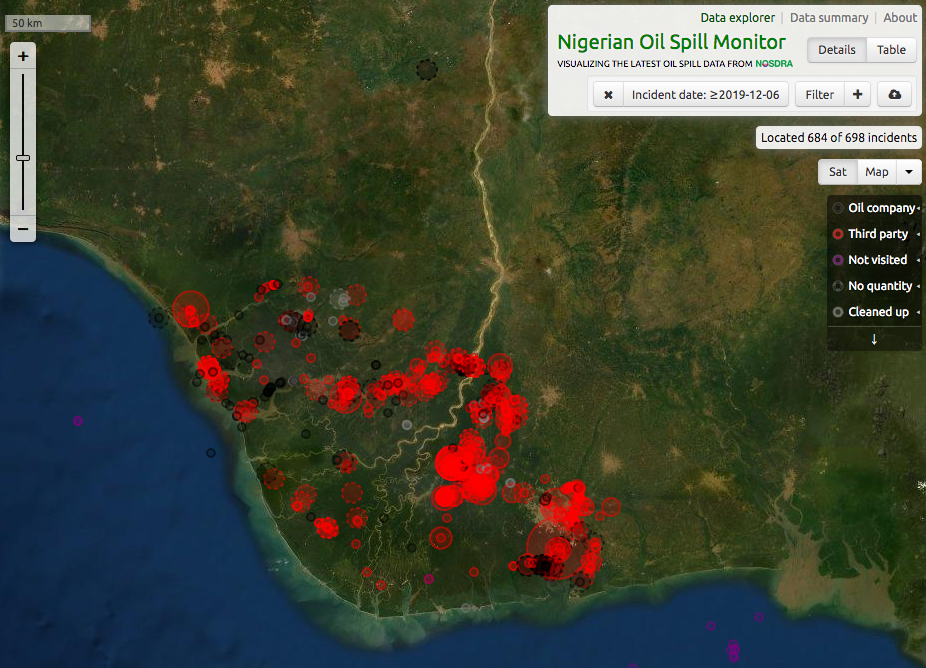This screenshot has width=926, height=668.
Task: Open the Data summary page
Action: [x=829, y=18]
